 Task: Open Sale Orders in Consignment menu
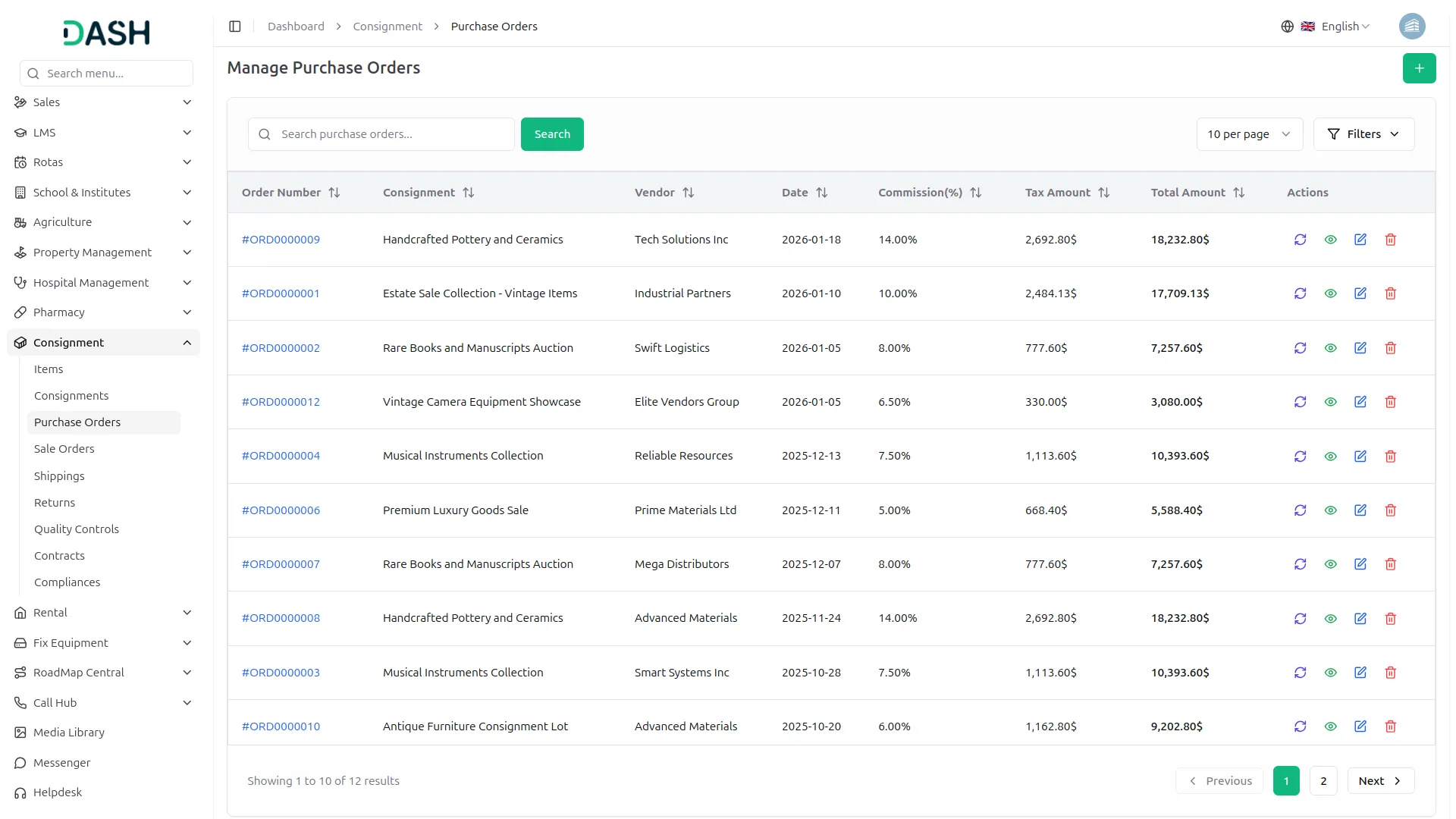(x=64, y=449)
